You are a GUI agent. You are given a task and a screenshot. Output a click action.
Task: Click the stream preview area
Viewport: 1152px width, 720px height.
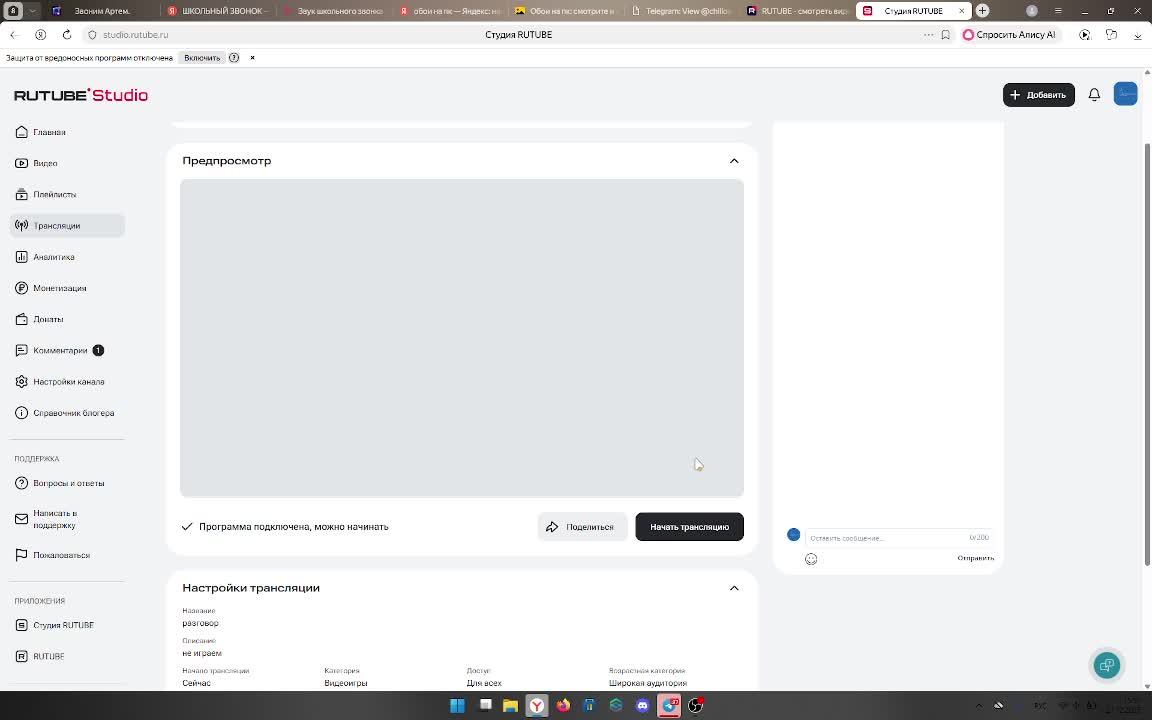tap(461, 338)
